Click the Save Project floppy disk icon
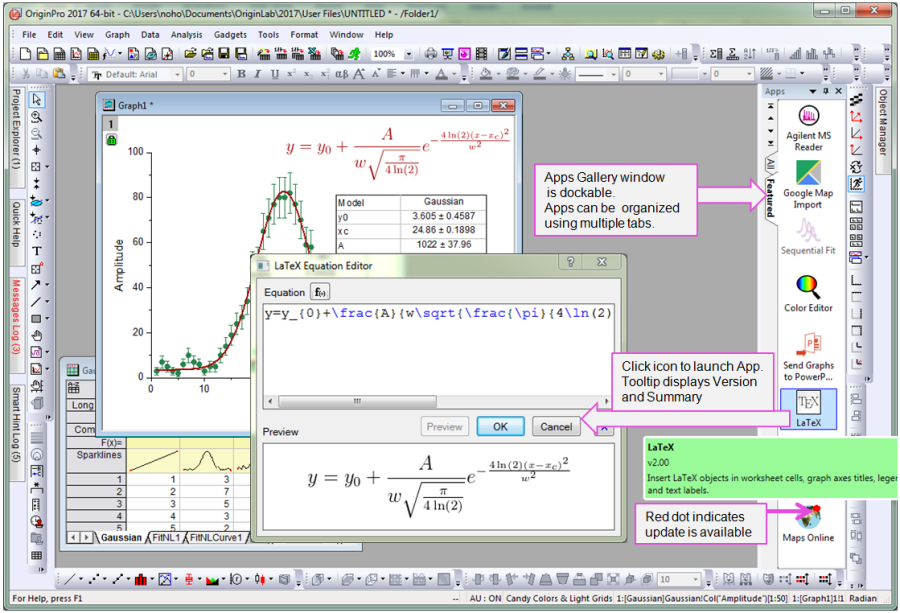 click(x=224, y=54)
